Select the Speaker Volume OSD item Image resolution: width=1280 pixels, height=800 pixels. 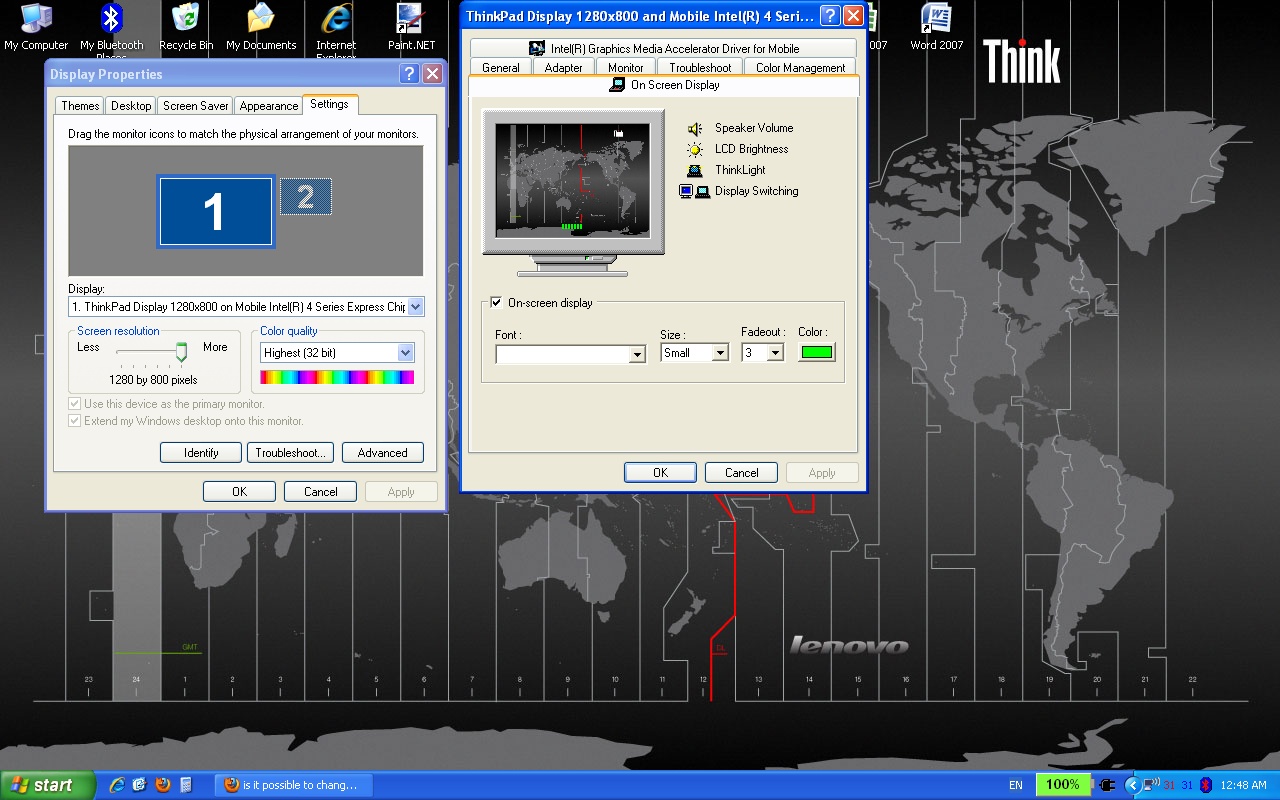740,128
